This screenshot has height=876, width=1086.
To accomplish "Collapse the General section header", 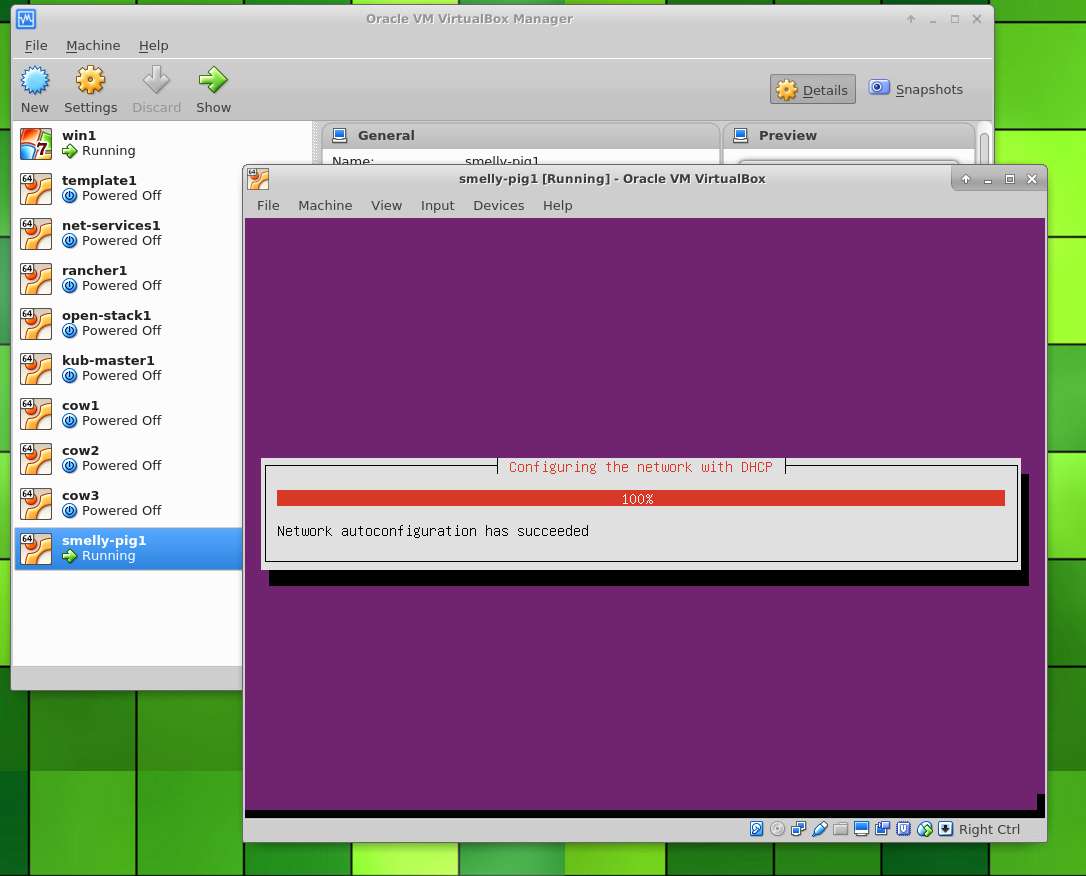I will click(521, 136).
